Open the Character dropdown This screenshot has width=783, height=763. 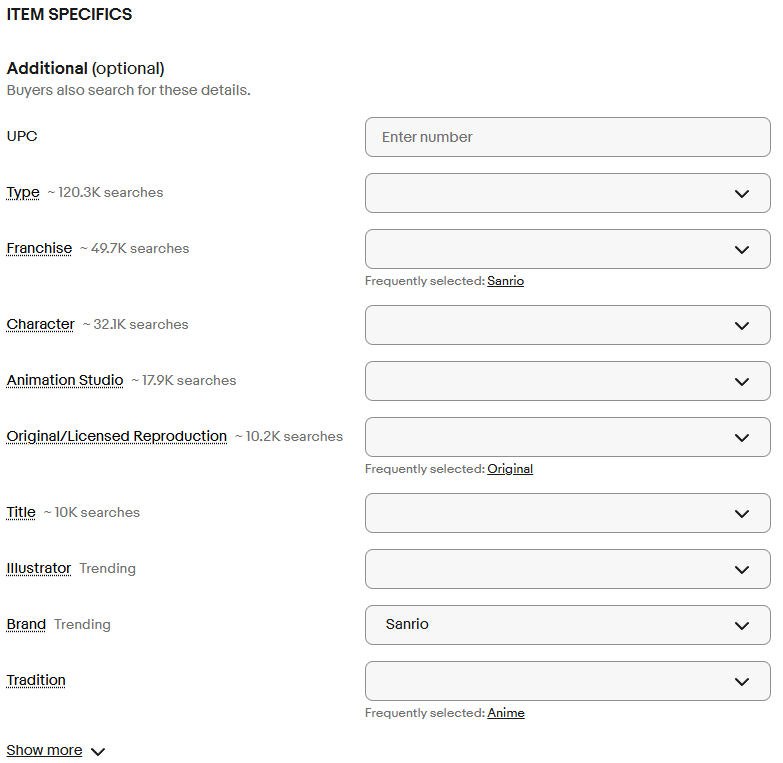(x=567, y=325)
